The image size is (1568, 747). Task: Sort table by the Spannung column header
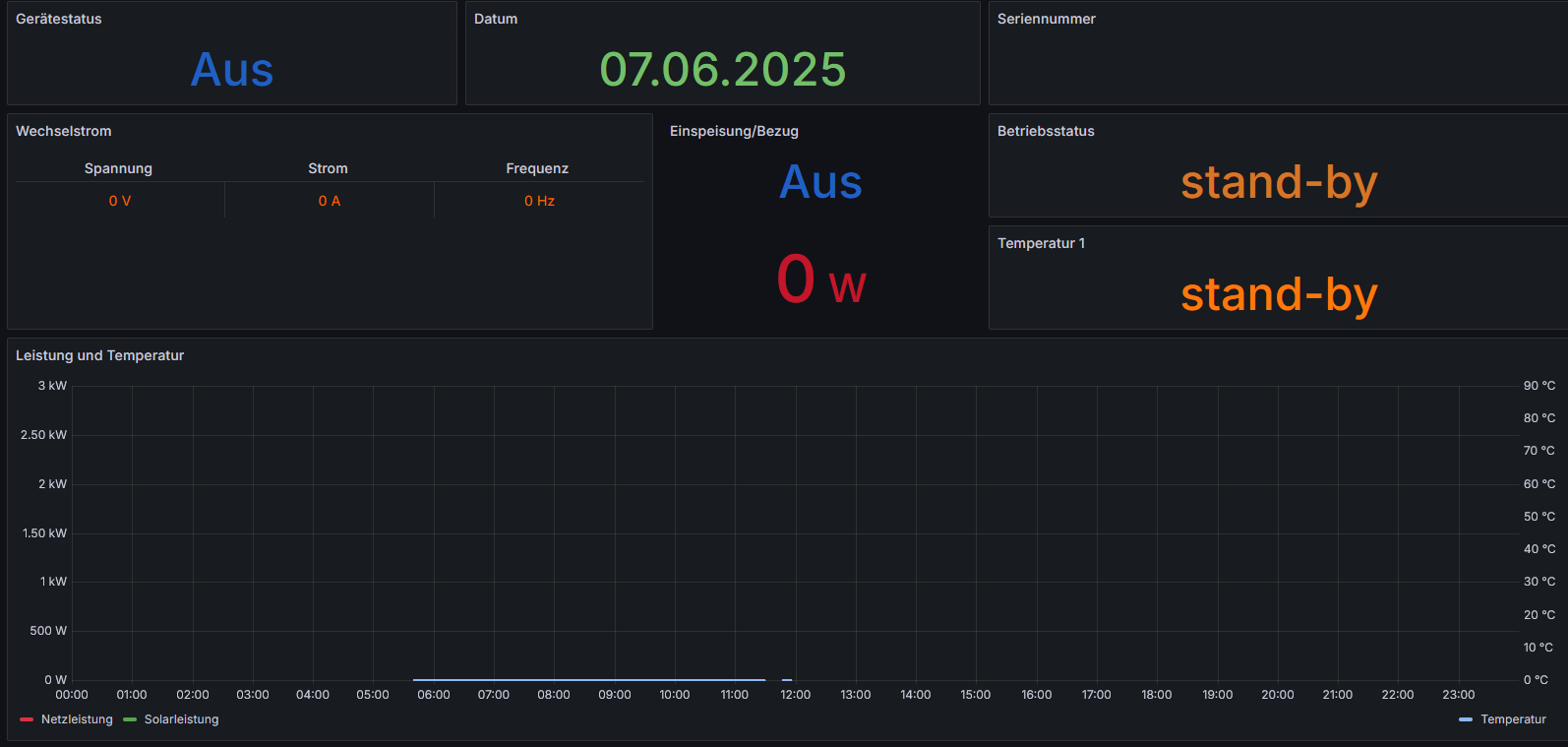[x=118, y=168]
